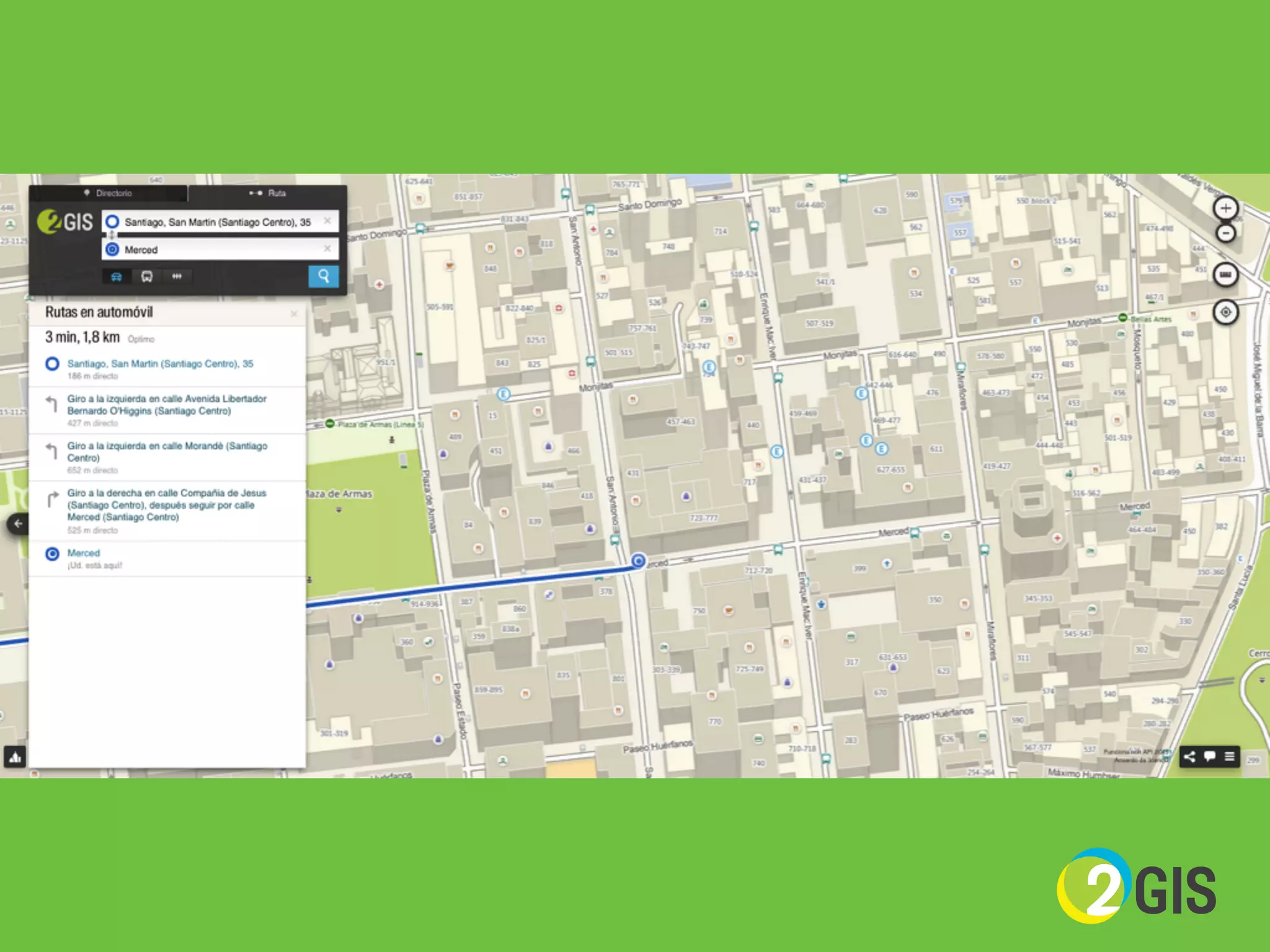This screenshot has height=952, width=1270.
Task: Zoom out of the map
Action: click(1225, 234)
